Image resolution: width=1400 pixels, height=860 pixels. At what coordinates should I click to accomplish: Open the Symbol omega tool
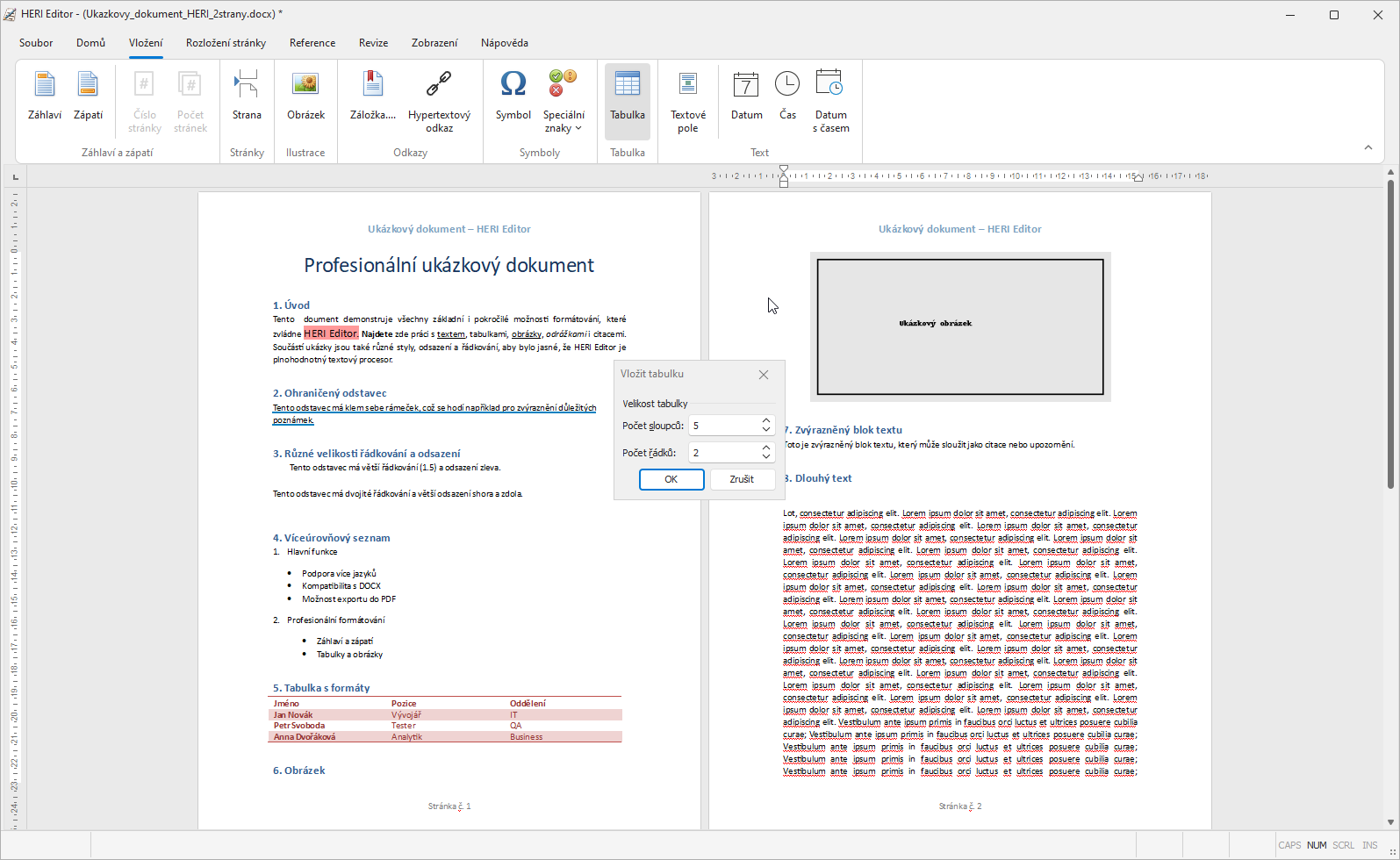513,95
